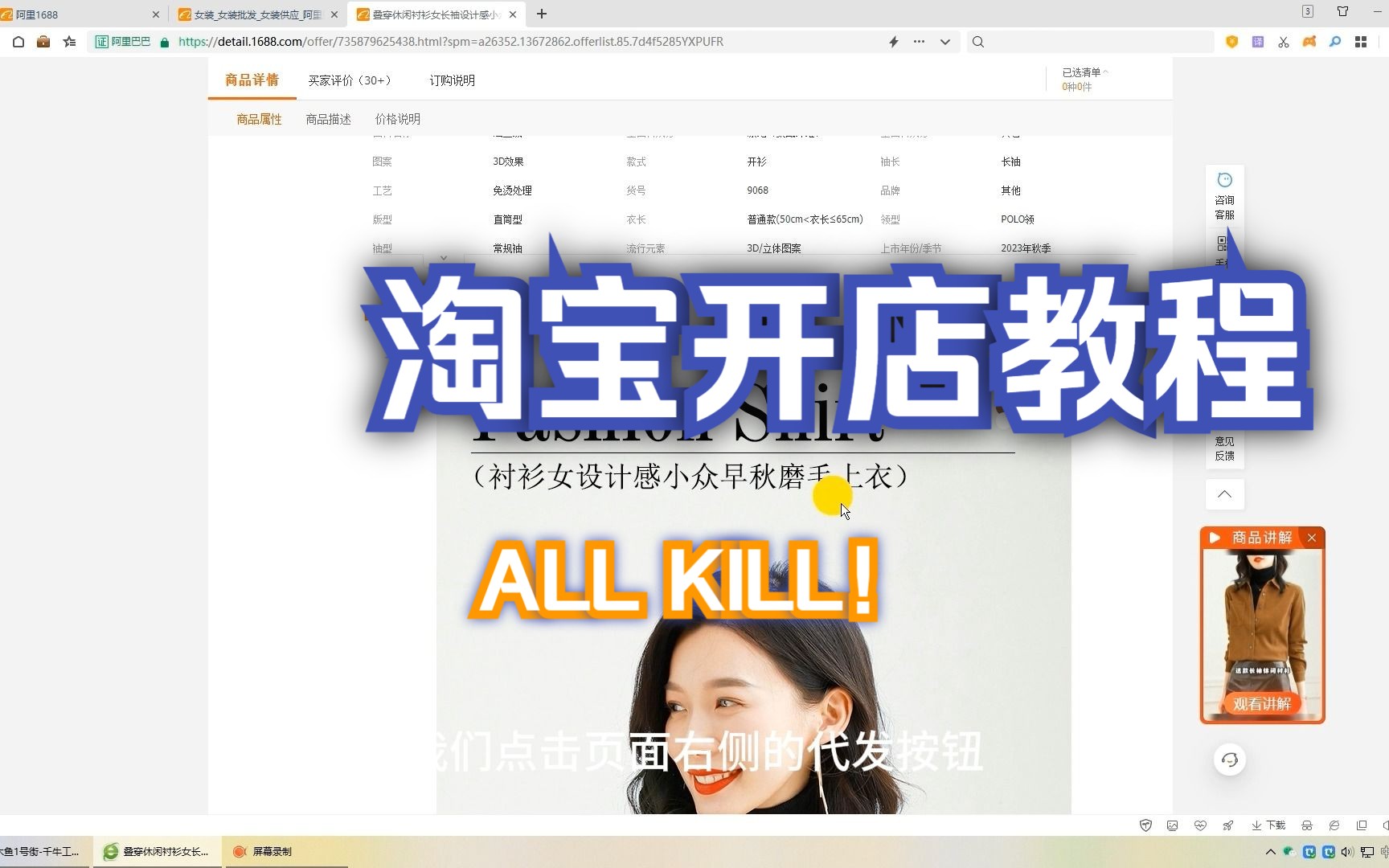Click the URL in the address bar
The image size is (1389, 868).
point(450,42)
